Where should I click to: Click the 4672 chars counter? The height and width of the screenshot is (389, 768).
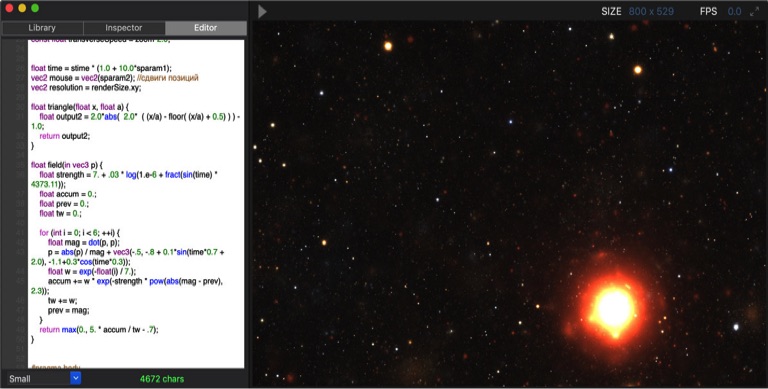pyautogui.click(x=162, y=379)
